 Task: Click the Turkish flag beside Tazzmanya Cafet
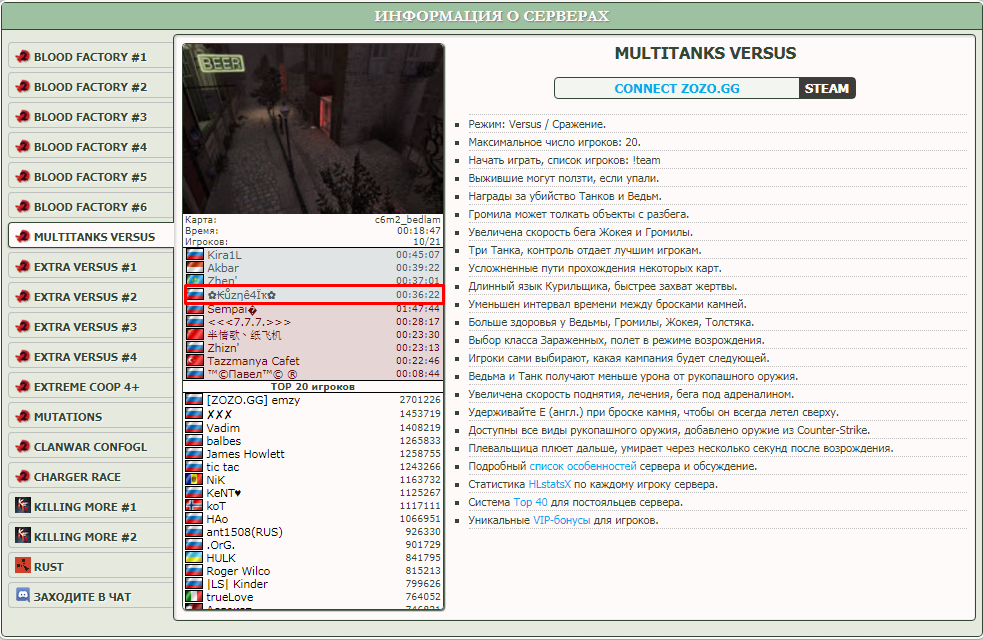coord(195,361)
